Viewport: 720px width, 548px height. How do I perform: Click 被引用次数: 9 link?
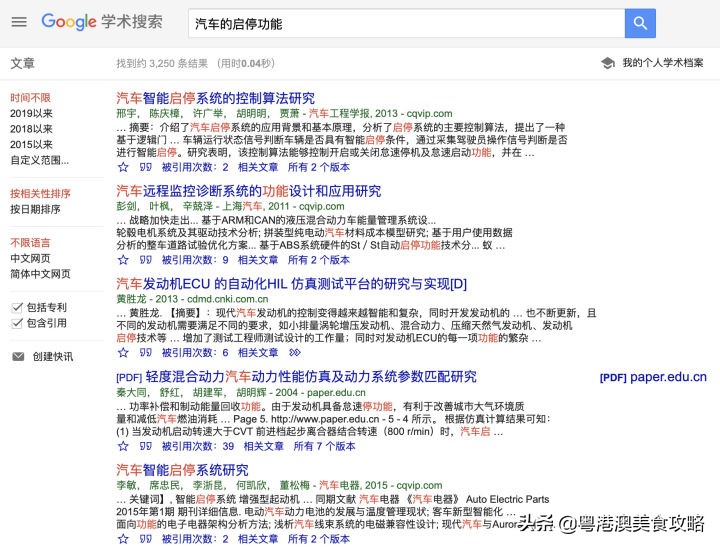(x=195, y=260)
